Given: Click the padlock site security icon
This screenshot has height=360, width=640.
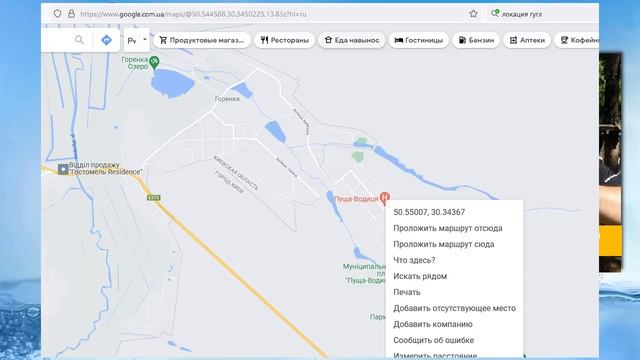Looking at the screenshot, I should (71, 13).
